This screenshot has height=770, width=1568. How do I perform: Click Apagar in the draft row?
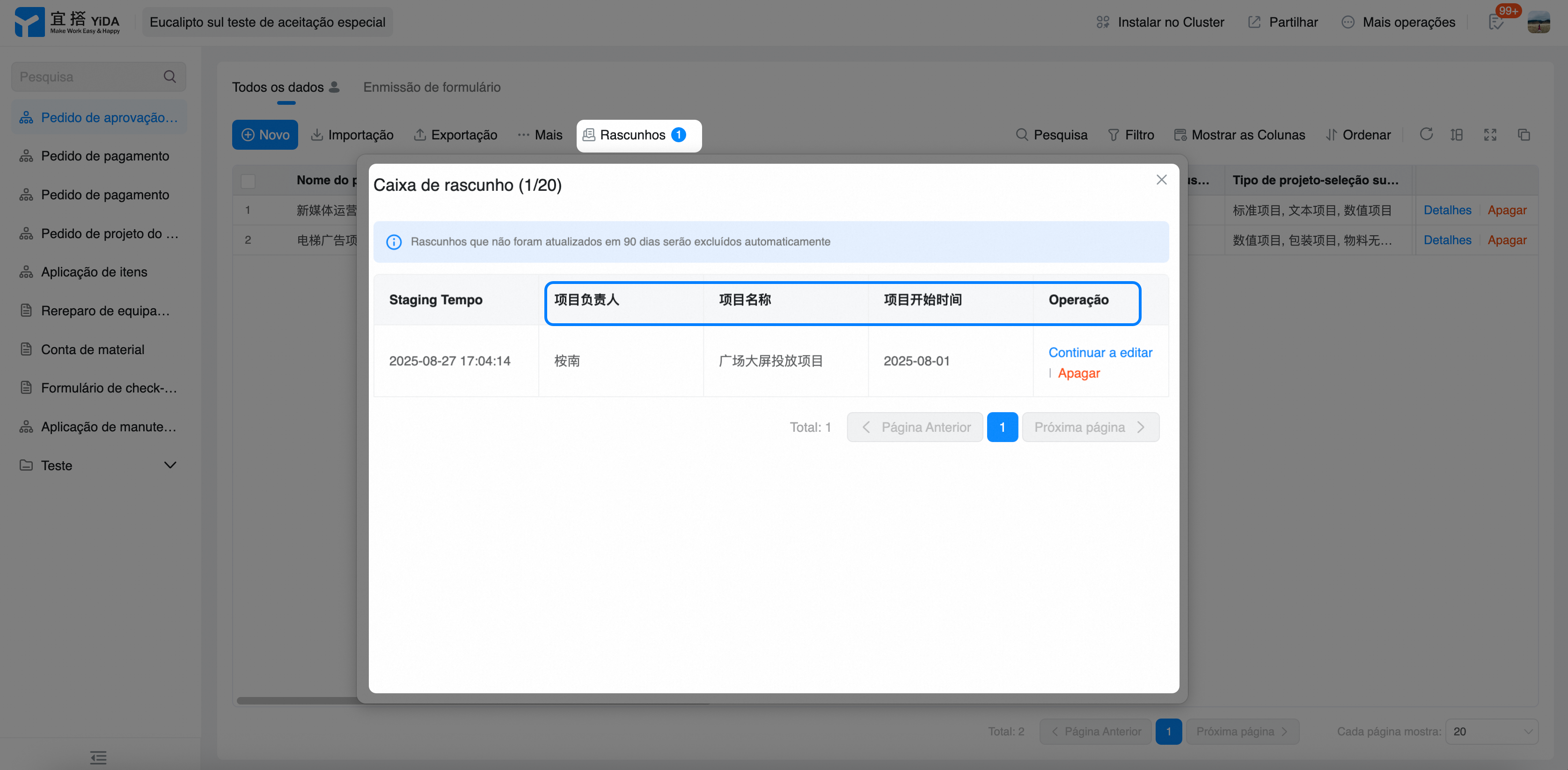pyautogui.click(x=1078, y=373)
